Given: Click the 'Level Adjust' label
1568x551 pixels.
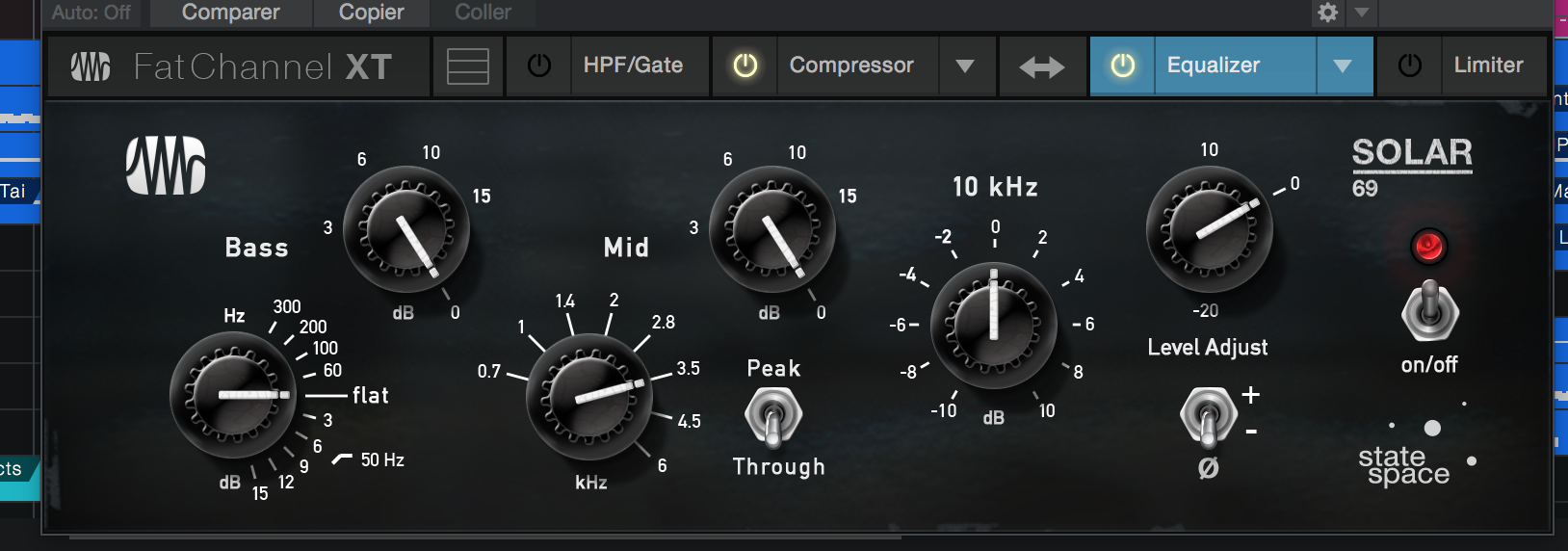Looking at the screenshot, I should 1208,347.
